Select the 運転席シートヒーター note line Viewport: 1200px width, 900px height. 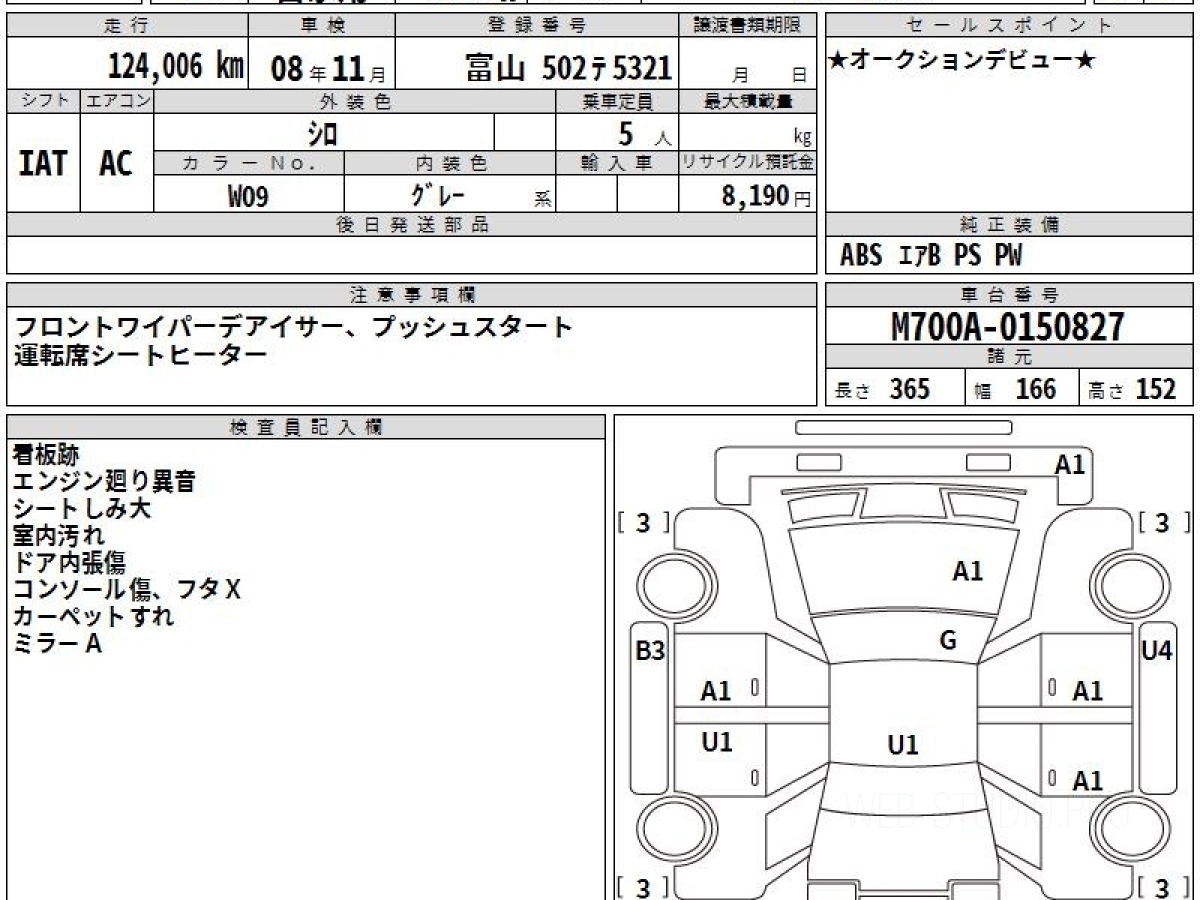click(141, 355)
